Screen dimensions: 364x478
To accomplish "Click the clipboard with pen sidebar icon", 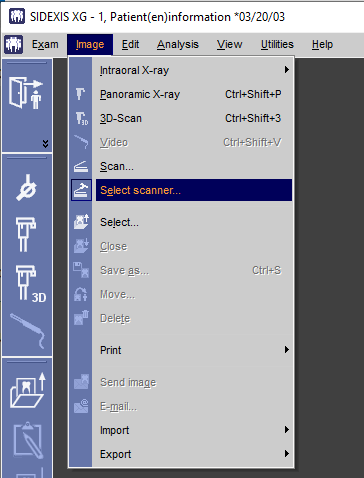I will [28, 440].
